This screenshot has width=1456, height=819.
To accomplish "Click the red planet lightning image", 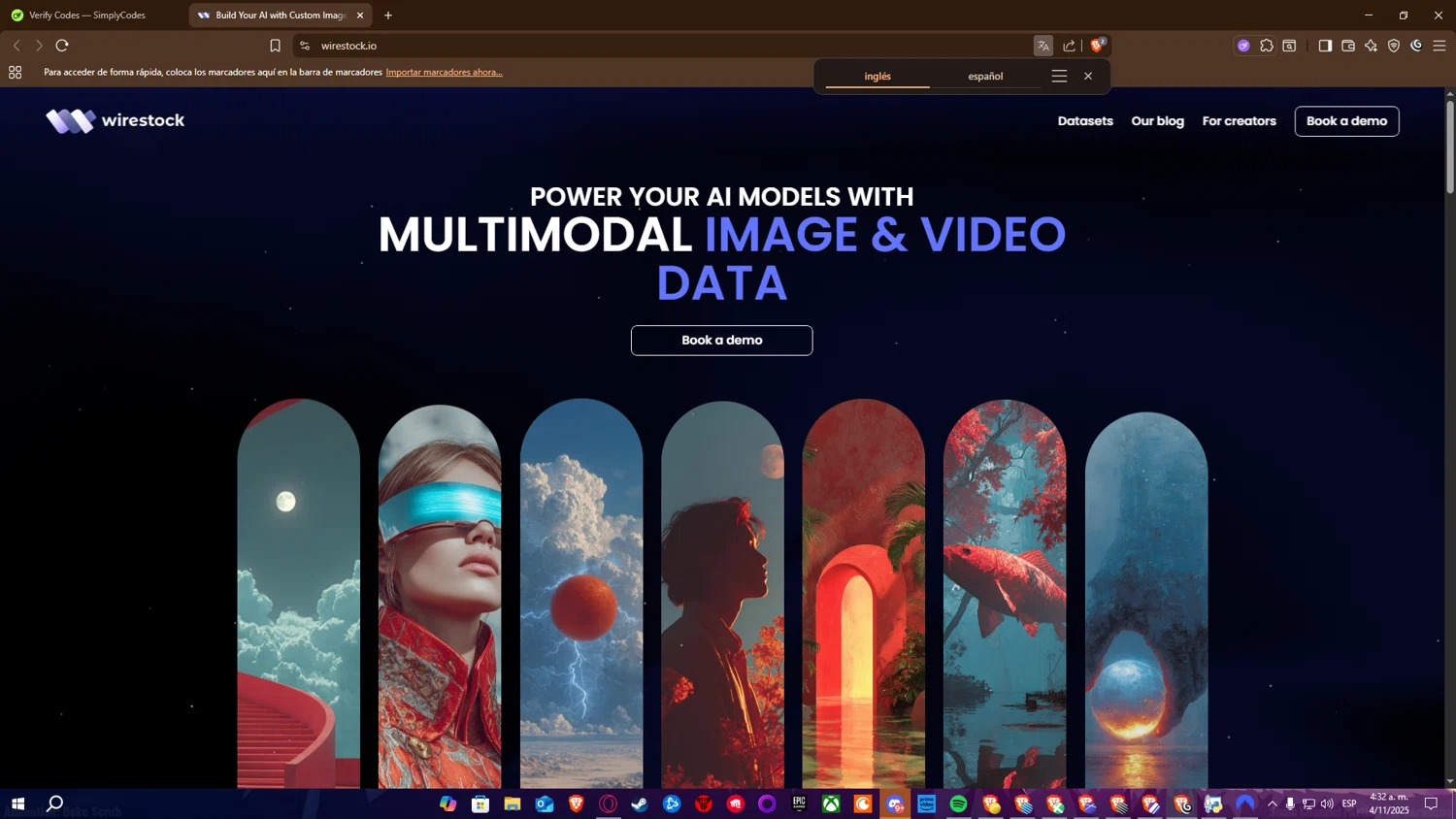I will (581, 593).
